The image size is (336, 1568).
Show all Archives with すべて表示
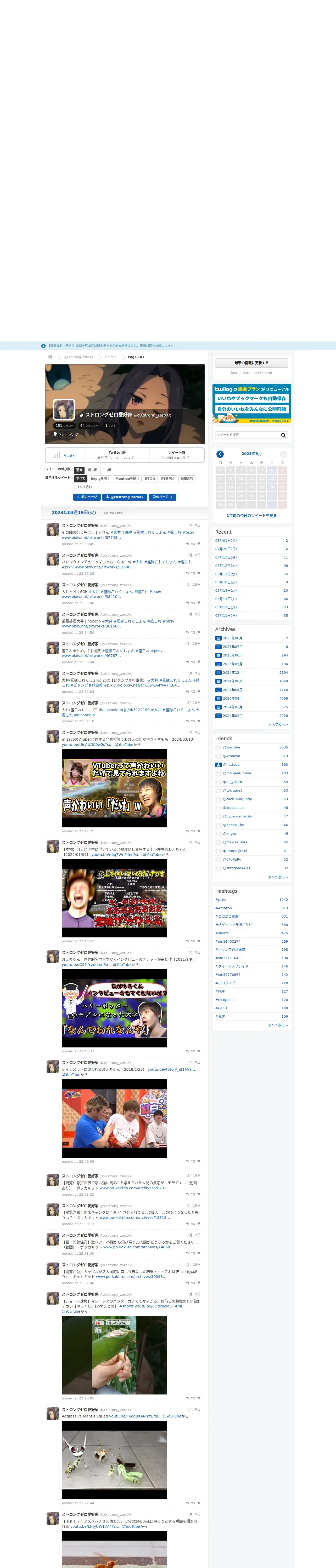[278, 724]
